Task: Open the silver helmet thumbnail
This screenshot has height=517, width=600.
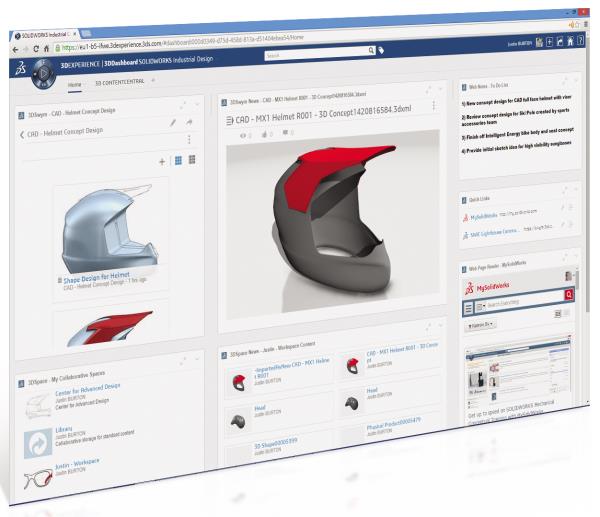Action: 111,228
